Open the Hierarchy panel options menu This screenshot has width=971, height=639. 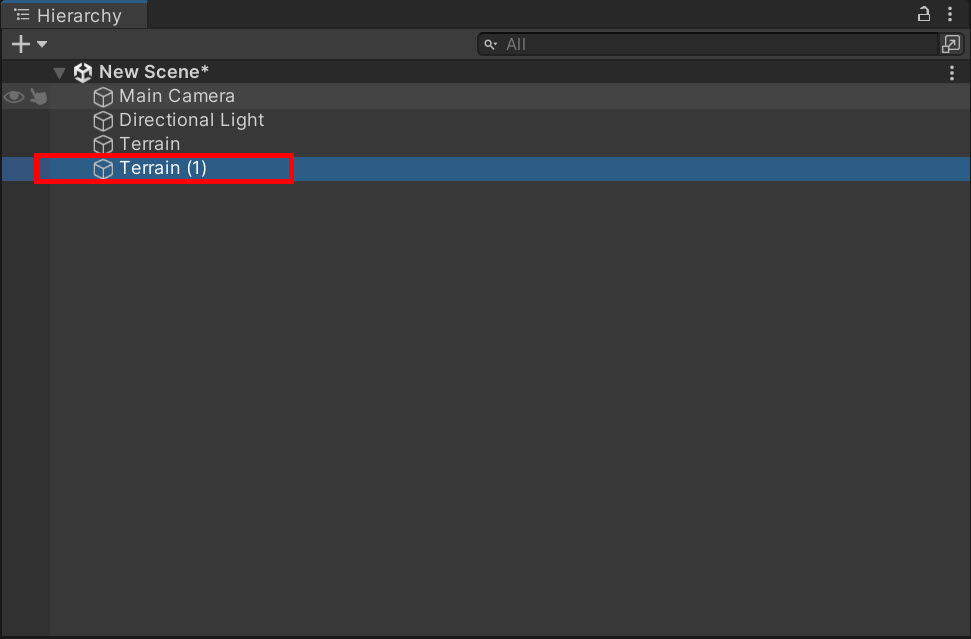tap(950, 14)
